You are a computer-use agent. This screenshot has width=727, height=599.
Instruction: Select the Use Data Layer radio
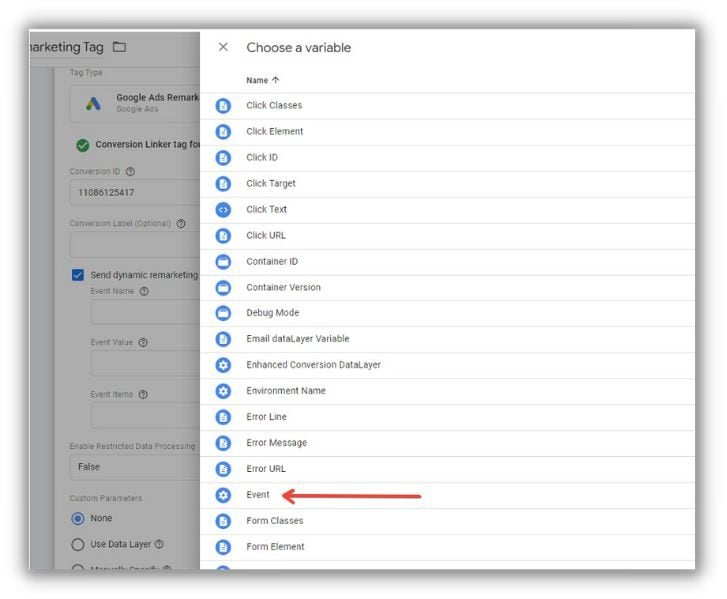78,544
